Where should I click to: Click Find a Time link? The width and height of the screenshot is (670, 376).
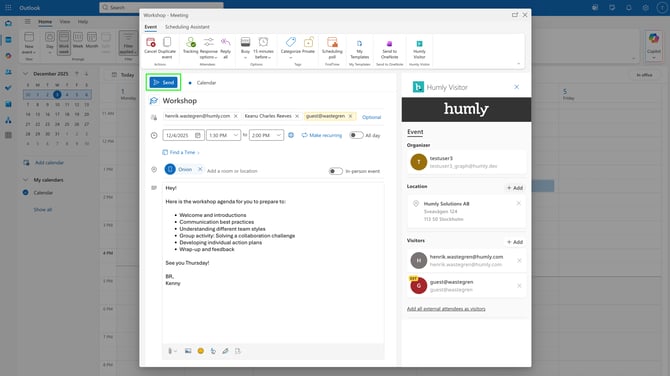(180, 152)
